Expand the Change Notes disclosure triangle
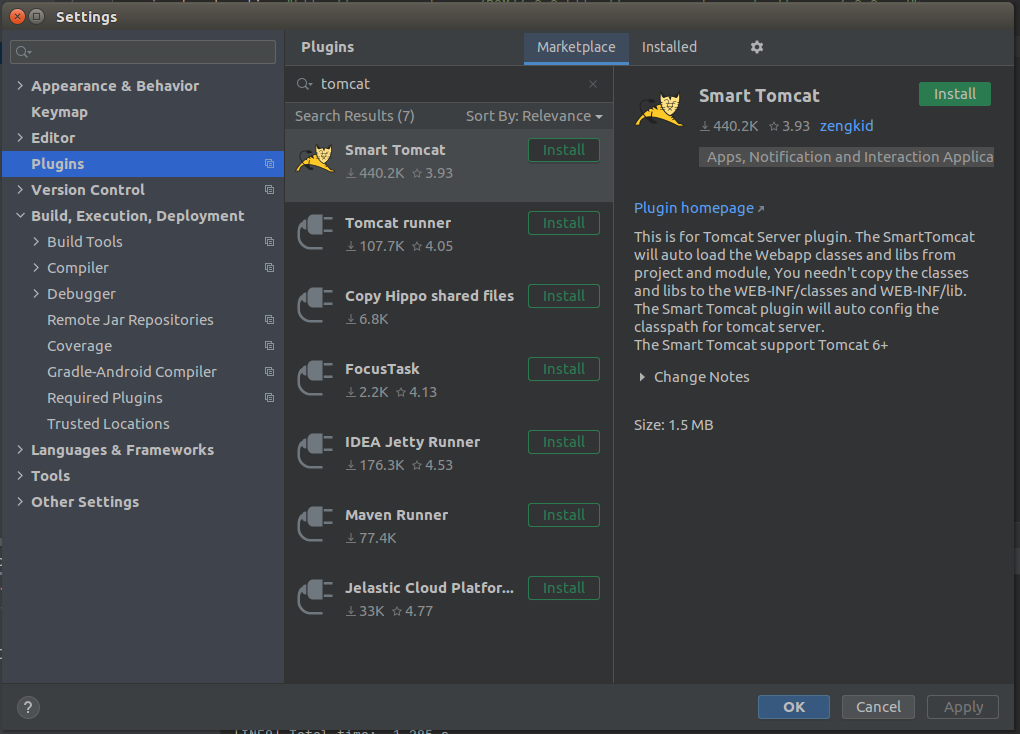1020x734 pixels. click(642, 377)
